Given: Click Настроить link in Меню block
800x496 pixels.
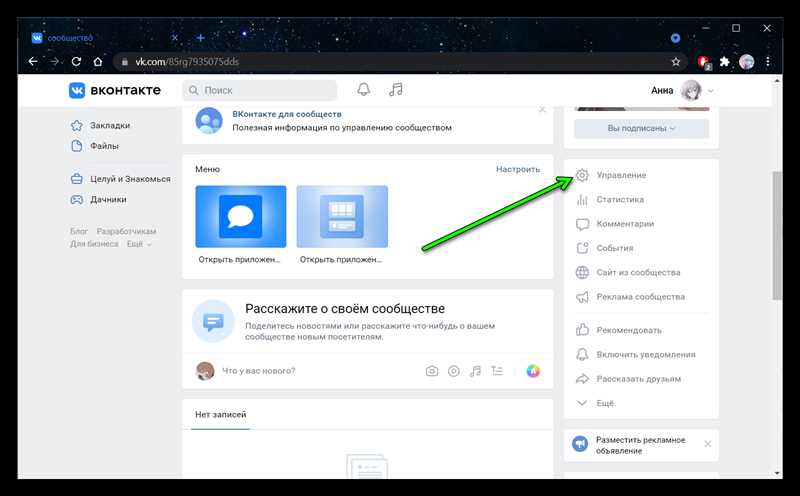Looking at the screenshot, I should (x=518, y=169).
